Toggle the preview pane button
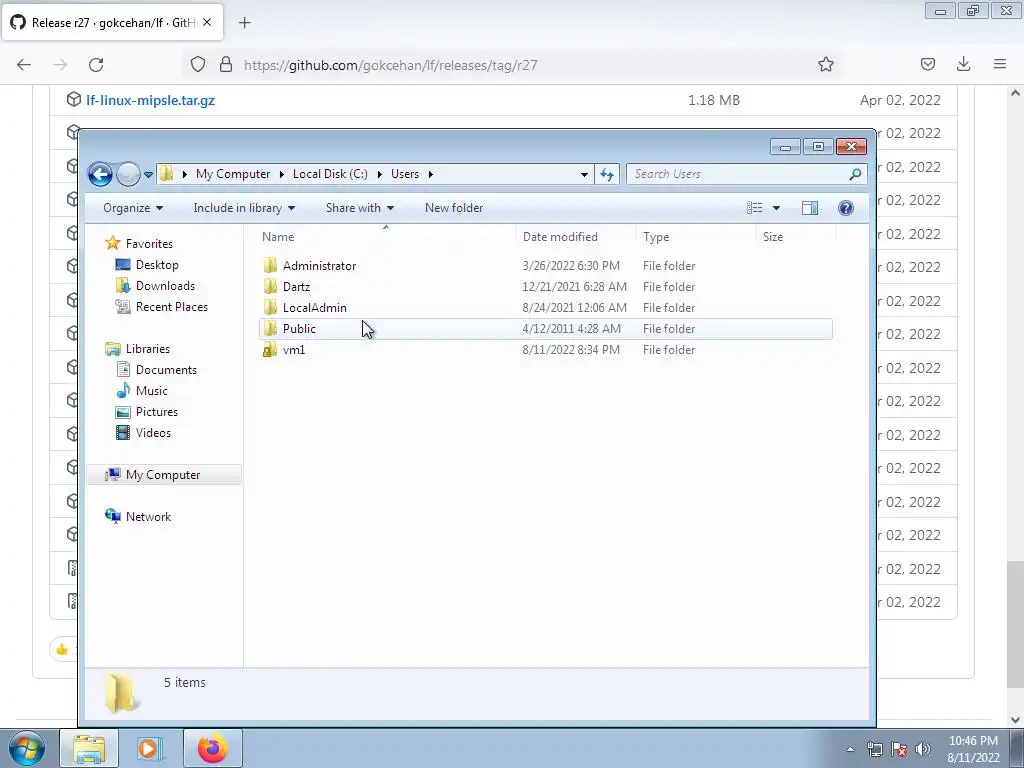Viewport: 1024px width, 768px height. (810, 208)
